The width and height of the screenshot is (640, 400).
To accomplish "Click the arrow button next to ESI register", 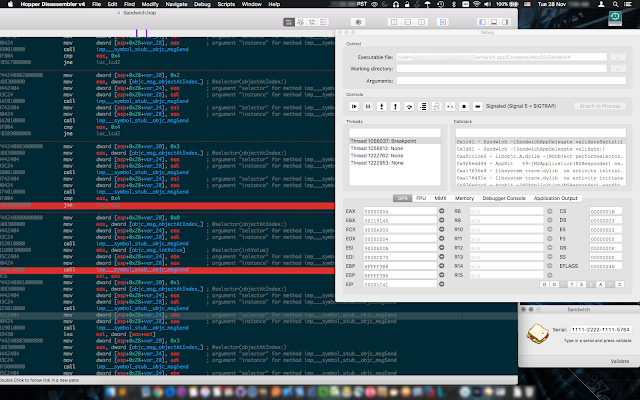I will (x=441, y=248).
